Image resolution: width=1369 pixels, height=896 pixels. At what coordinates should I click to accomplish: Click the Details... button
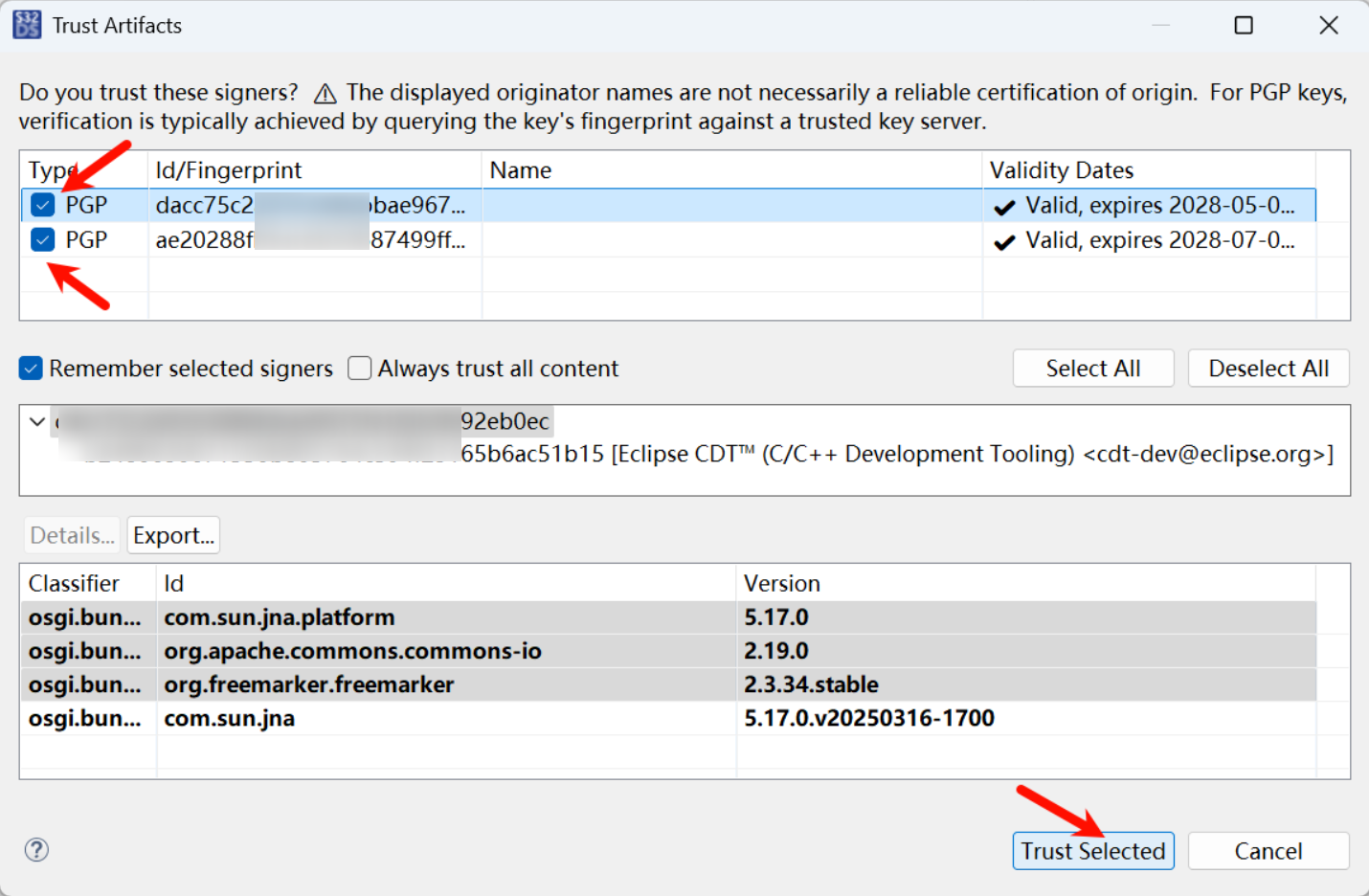(x=72, y=535)
